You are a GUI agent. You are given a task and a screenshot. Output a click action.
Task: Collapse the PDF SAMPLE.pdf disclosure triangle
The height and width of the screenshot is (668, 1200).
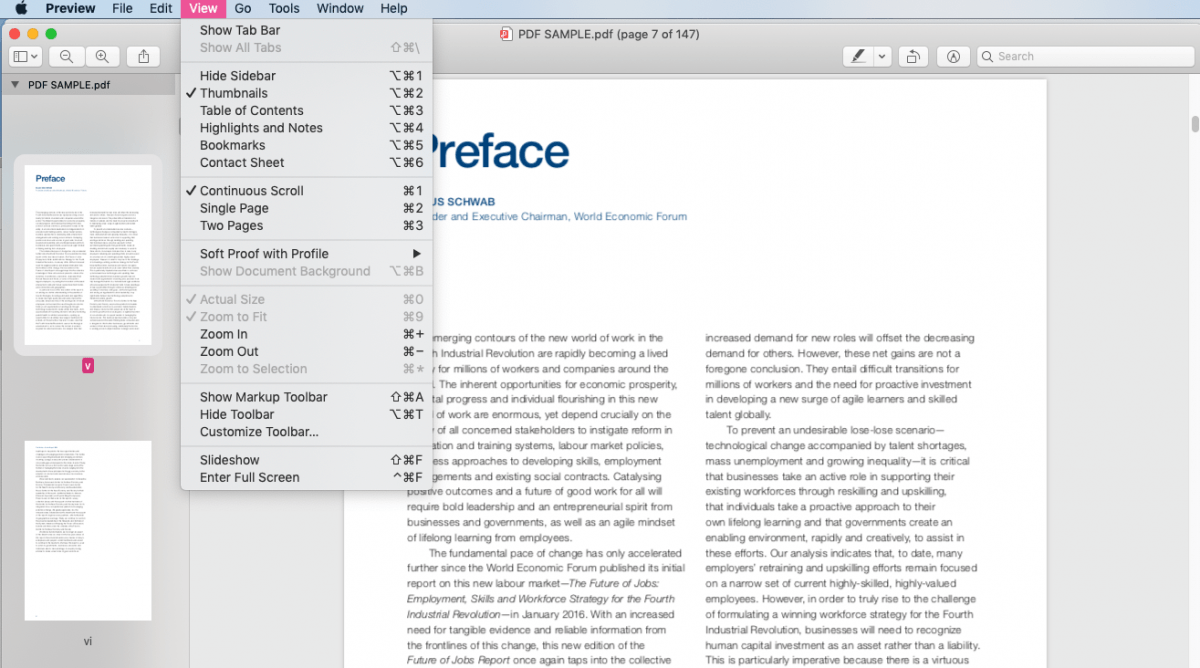pyautogui.click(x=15, y=85)
